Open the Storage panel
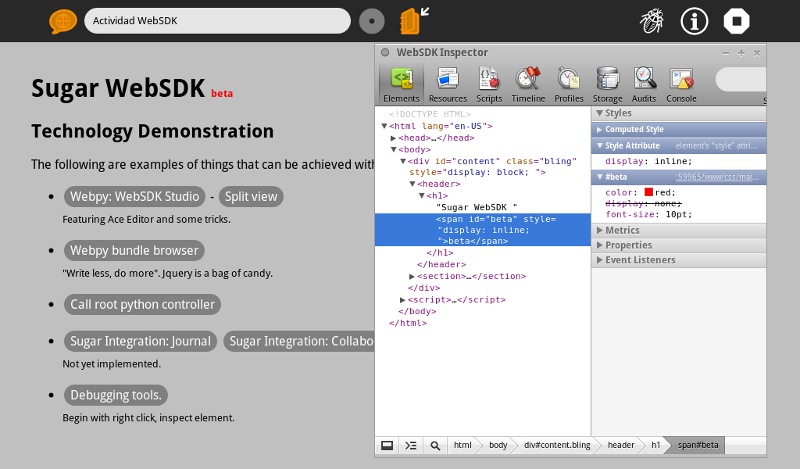Viewport: 800px width, 469px height. (607, 84)
